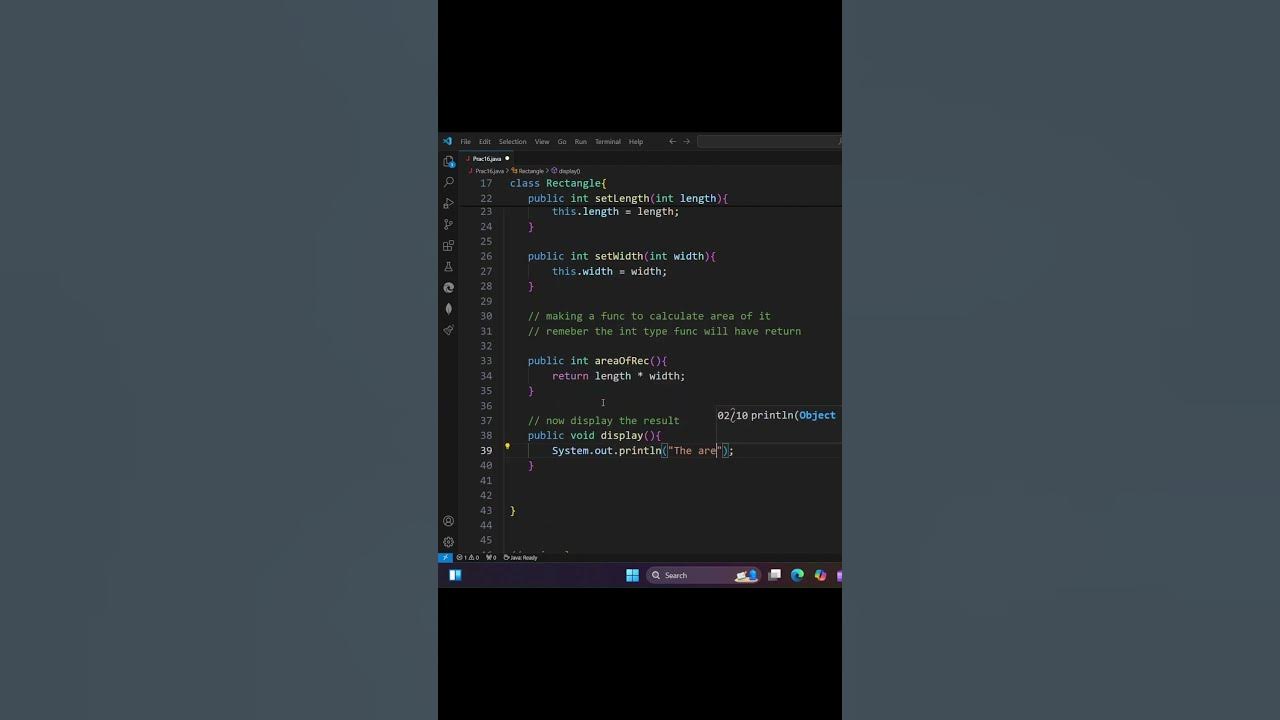Click the search highlight image in taskbar
Image resolution: width=1280 pixels, height=720 pixels.
point(745,575)
